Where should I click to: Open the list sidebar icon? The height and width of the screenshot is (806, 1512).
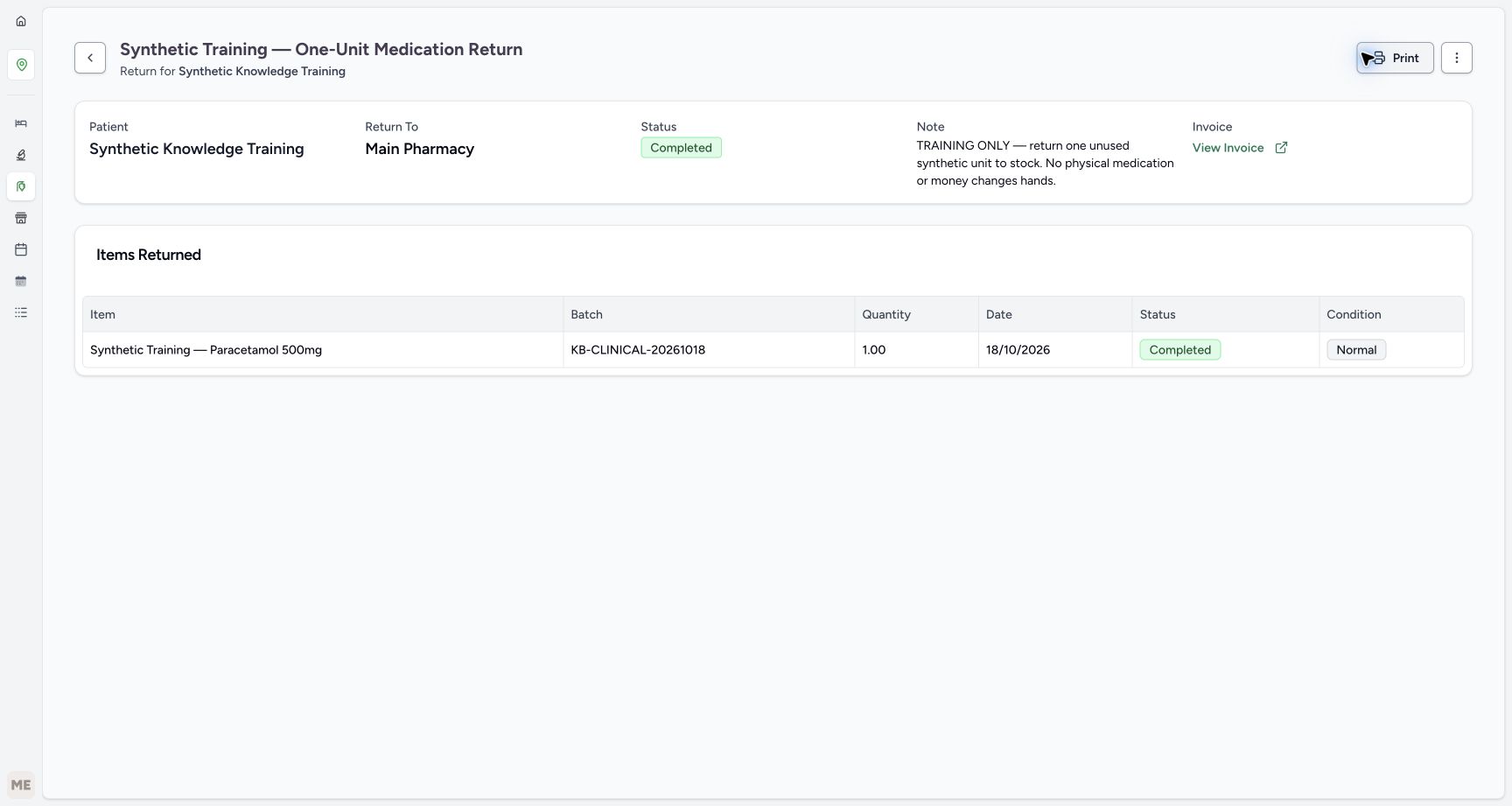tap(21, 312)
